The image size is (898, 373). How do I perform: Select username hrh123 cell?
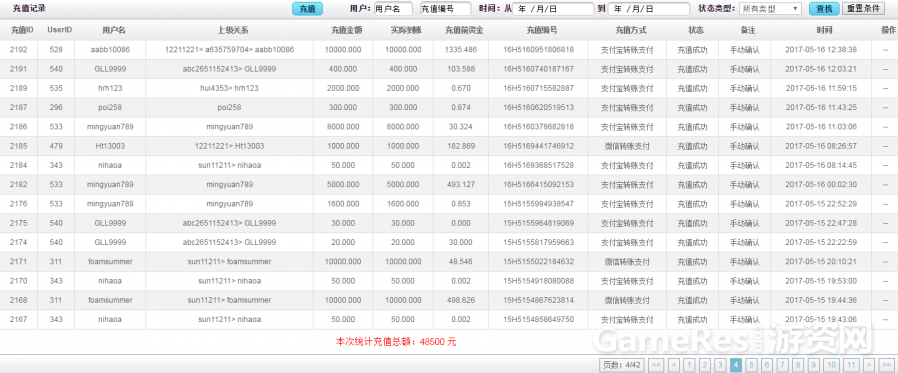click(110, 88)
